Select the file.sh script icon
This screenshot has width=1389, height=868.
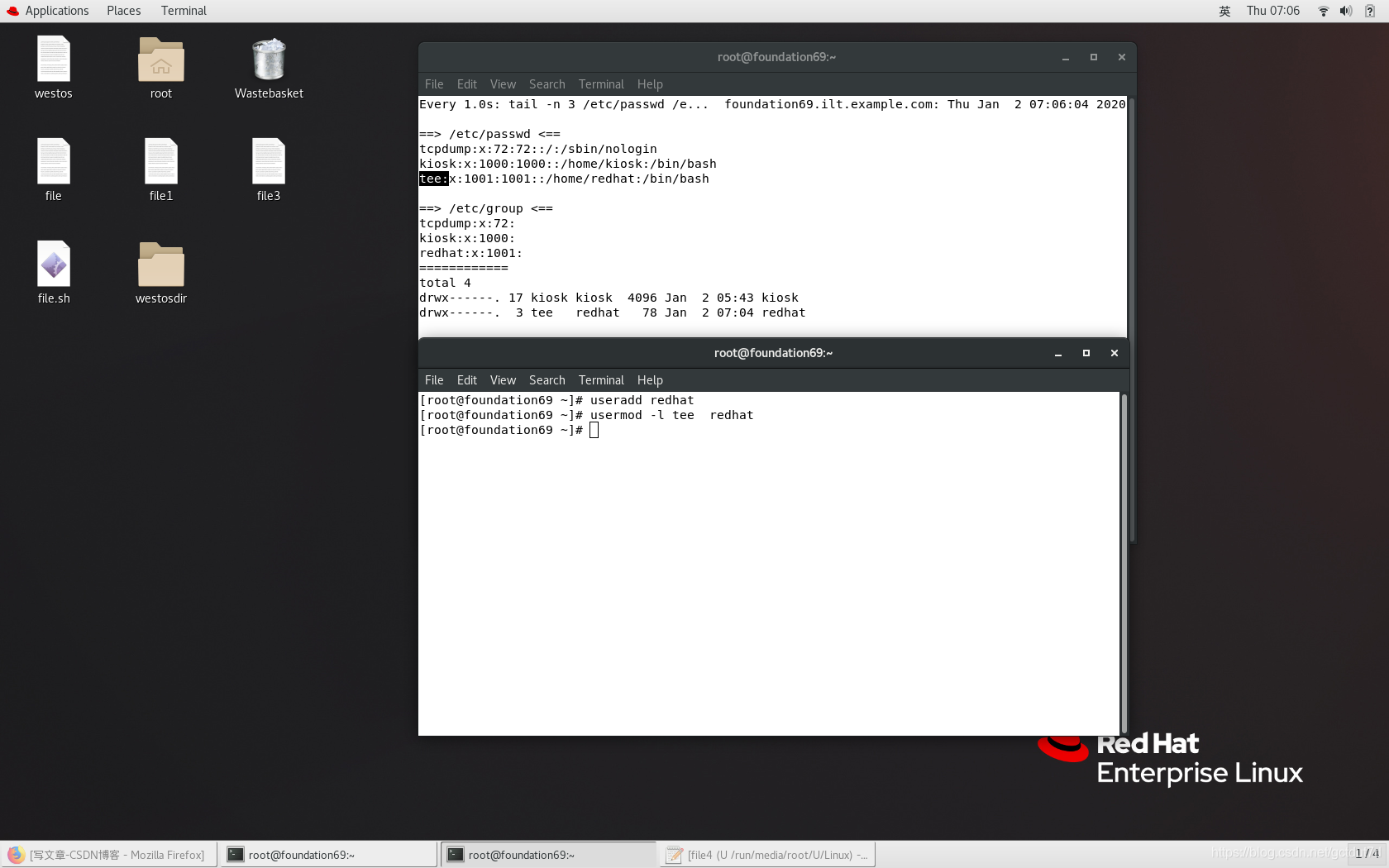point(54,273)
